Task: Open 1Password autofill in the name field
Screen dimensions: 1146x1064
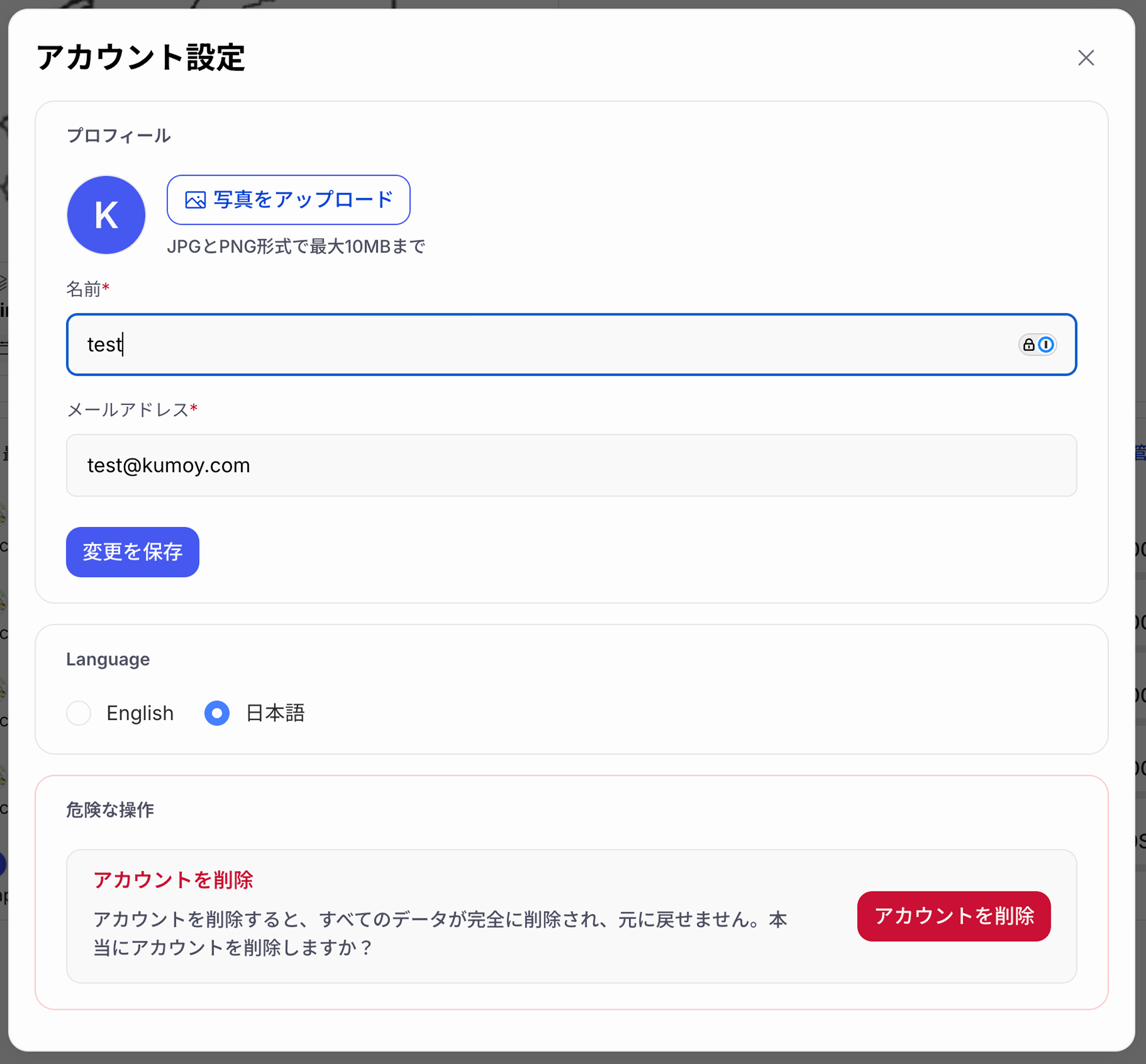Action: coord(1046,345)
